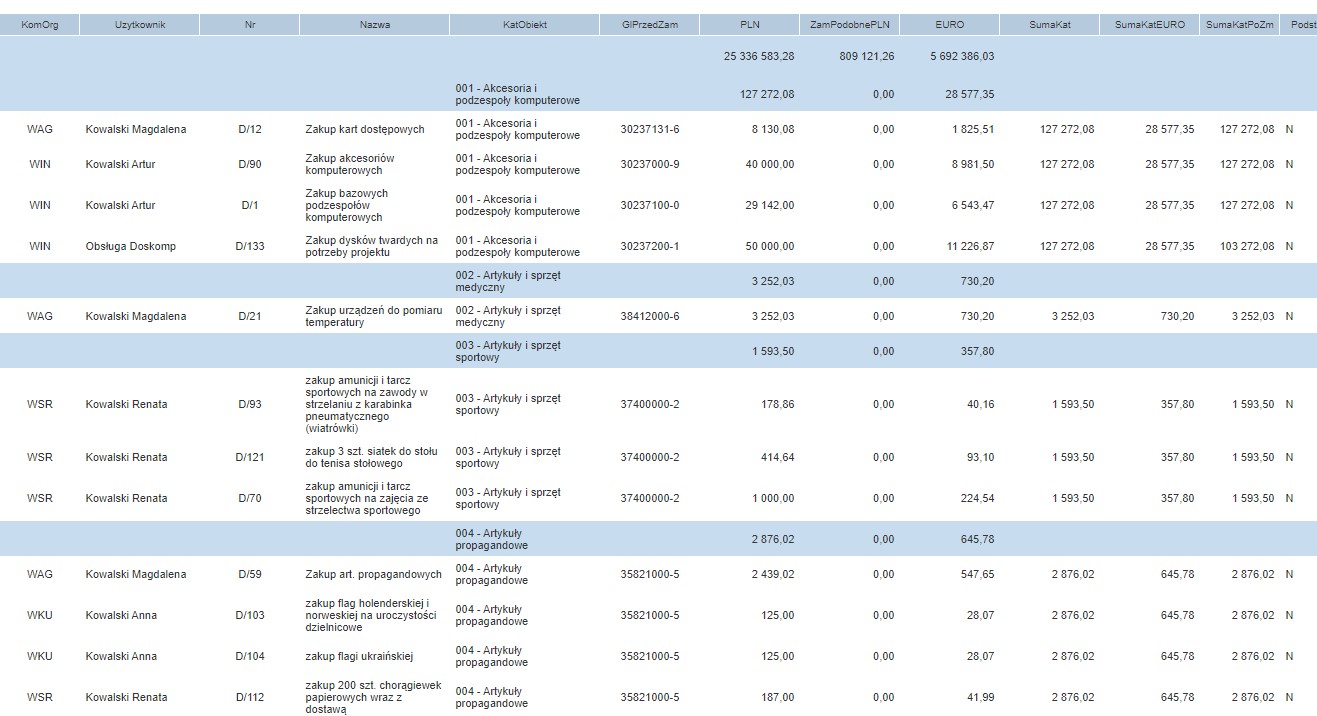
Task: Click amount 40 000,00
Action: click(770, 164)
